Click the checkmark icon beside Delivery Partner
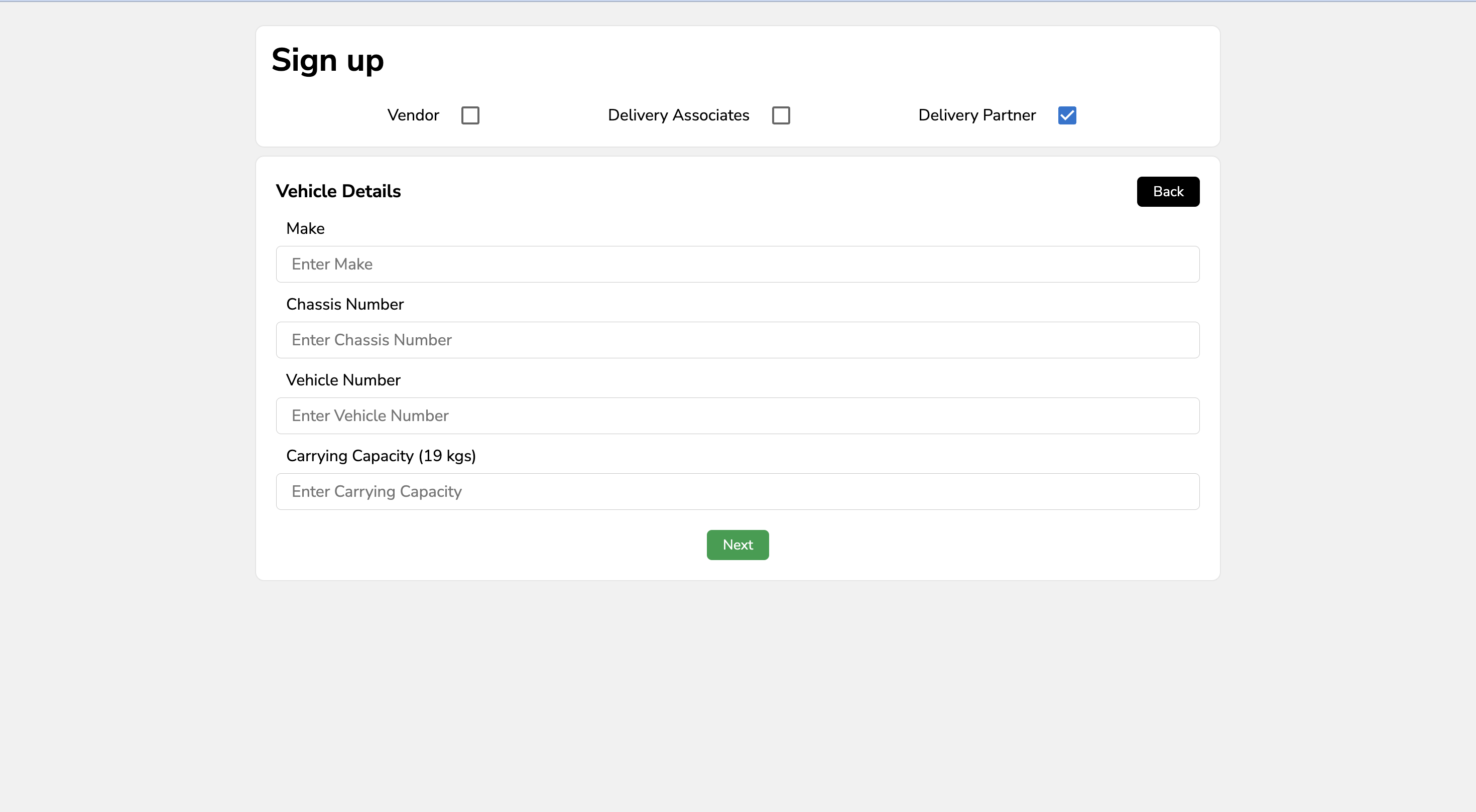 click(1067, 115)
